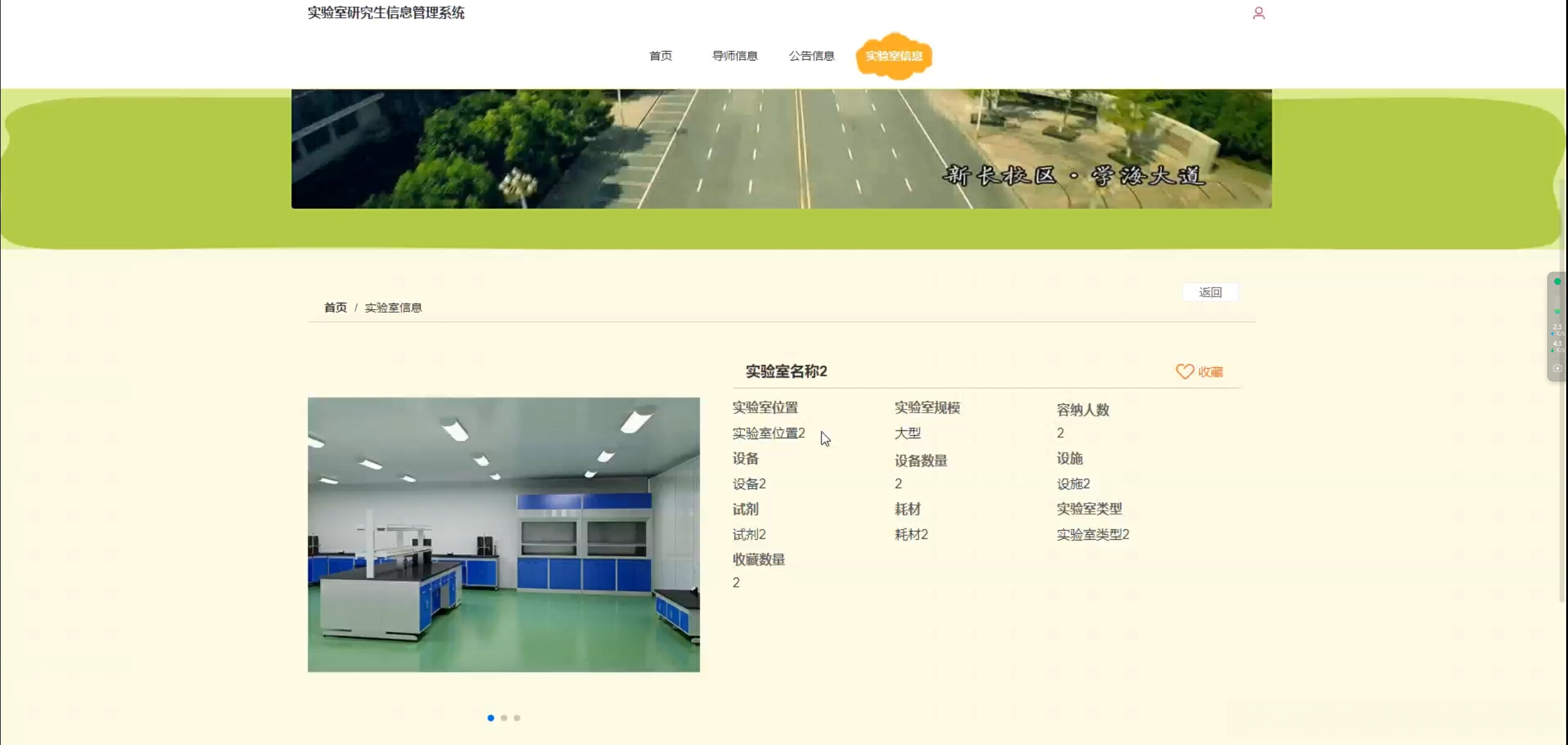Screen dimensions: 1568x745
Task: Click the green status dot in side panel
Action: [1558, 281]
